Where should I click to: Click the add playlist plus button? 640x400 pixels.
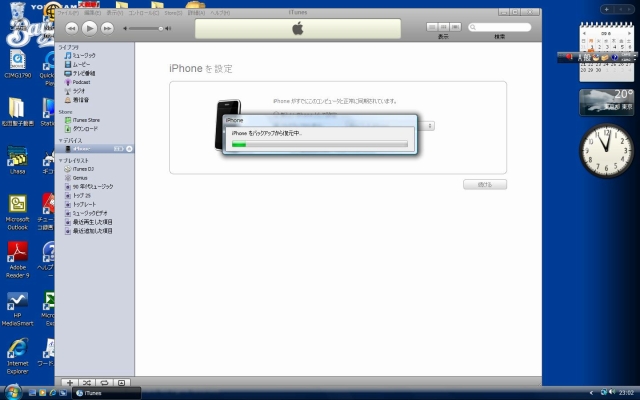click(70, 382)
